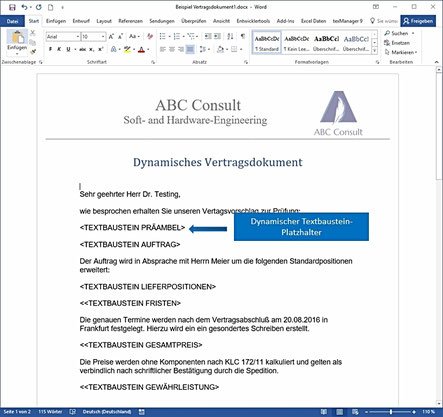The width and height of the screenshot is (443, 417).
Task: Expand the bullet list options arrow
Action: coord(170,36)
